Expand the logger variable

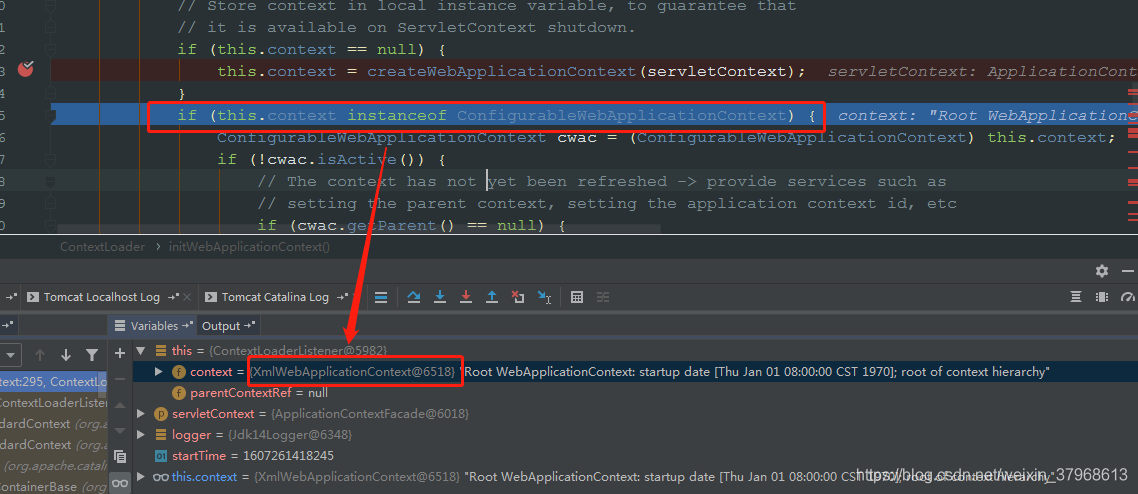coord(141,435)
